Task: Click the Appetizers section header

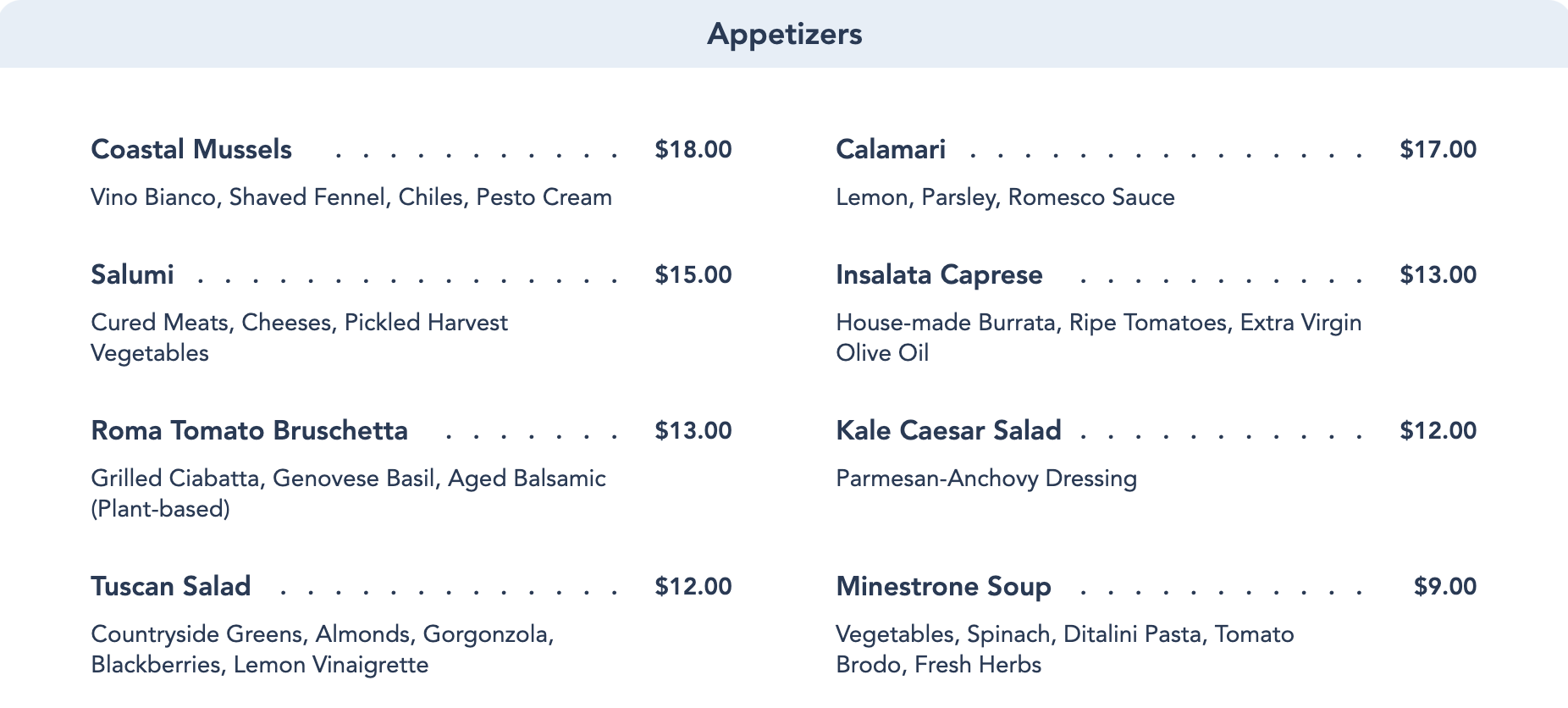Action: tap(784, 34)
